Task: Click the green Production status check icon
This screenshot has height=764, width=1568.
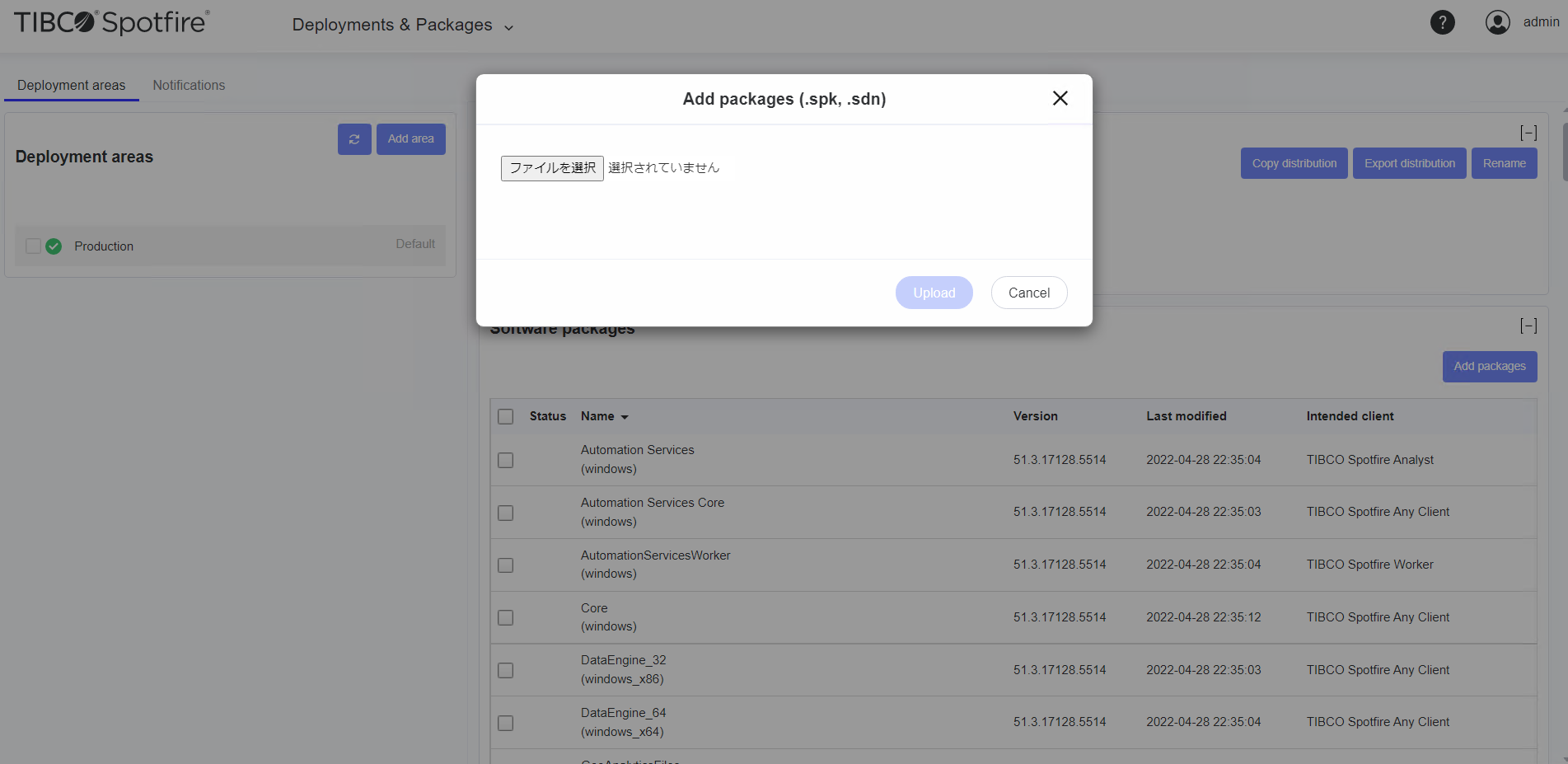Action: (x=54, y=246)
